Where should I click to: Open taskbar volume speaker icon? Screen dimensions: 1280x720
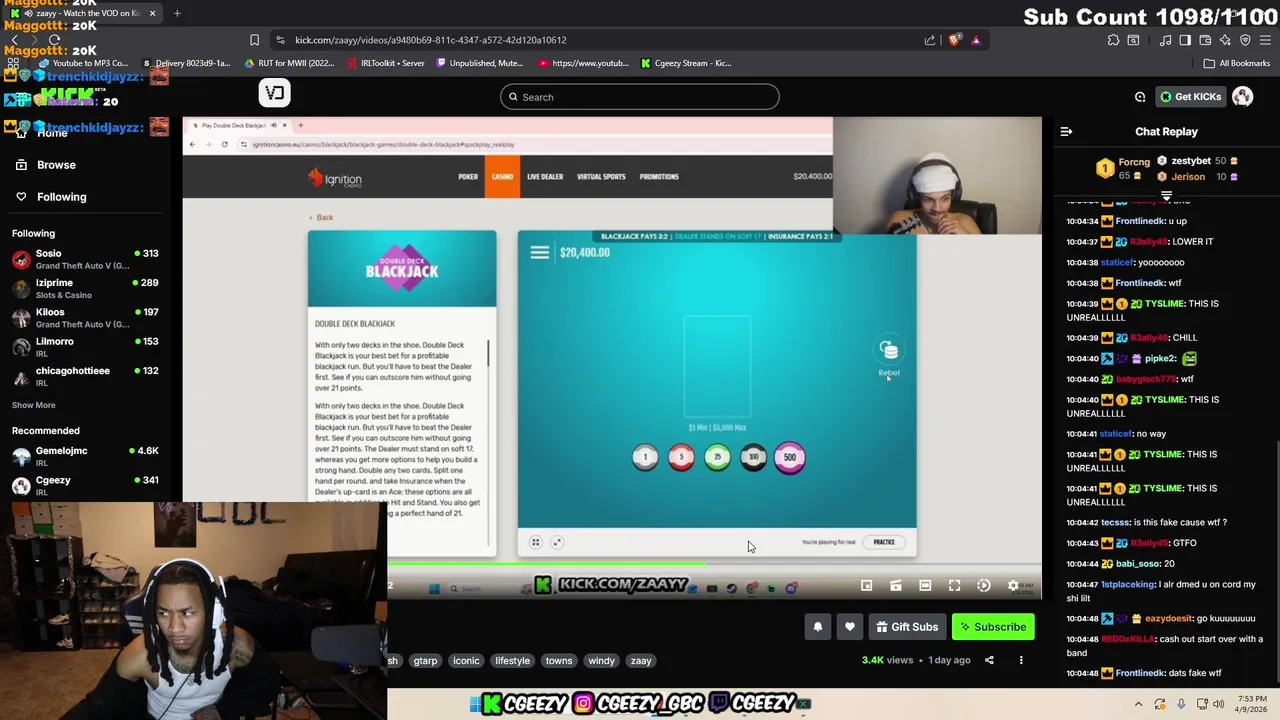(1218, 704)
